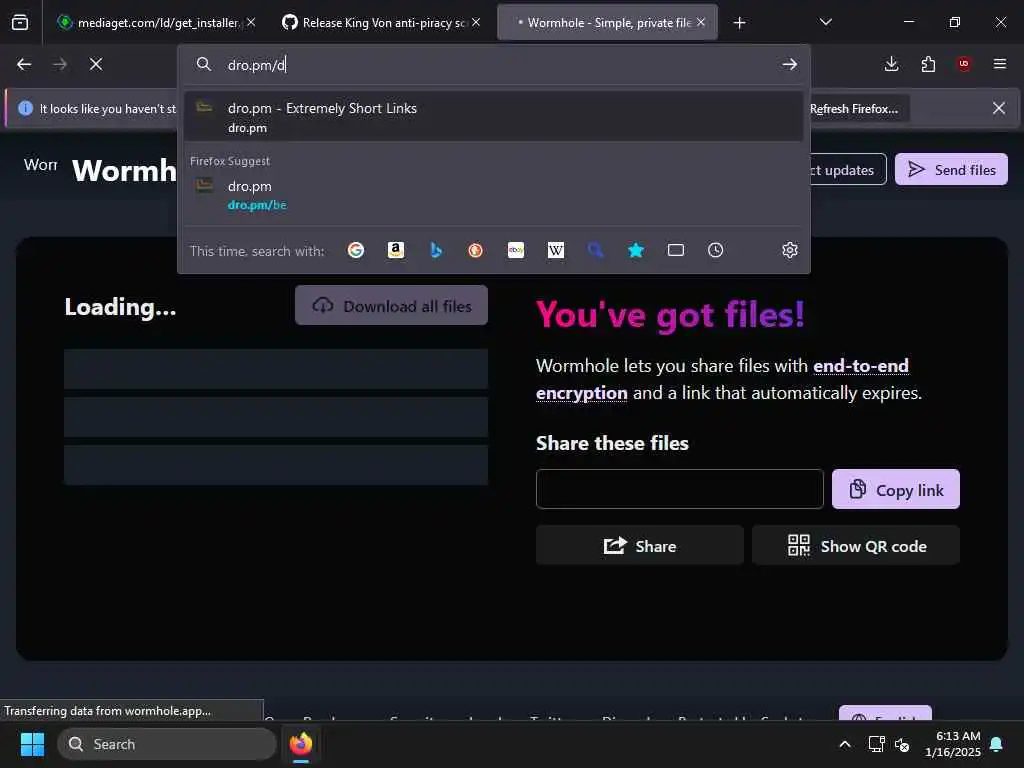Click the share link input field
This screenshot has width=1024, height=768.
click(x=679, y=489)
